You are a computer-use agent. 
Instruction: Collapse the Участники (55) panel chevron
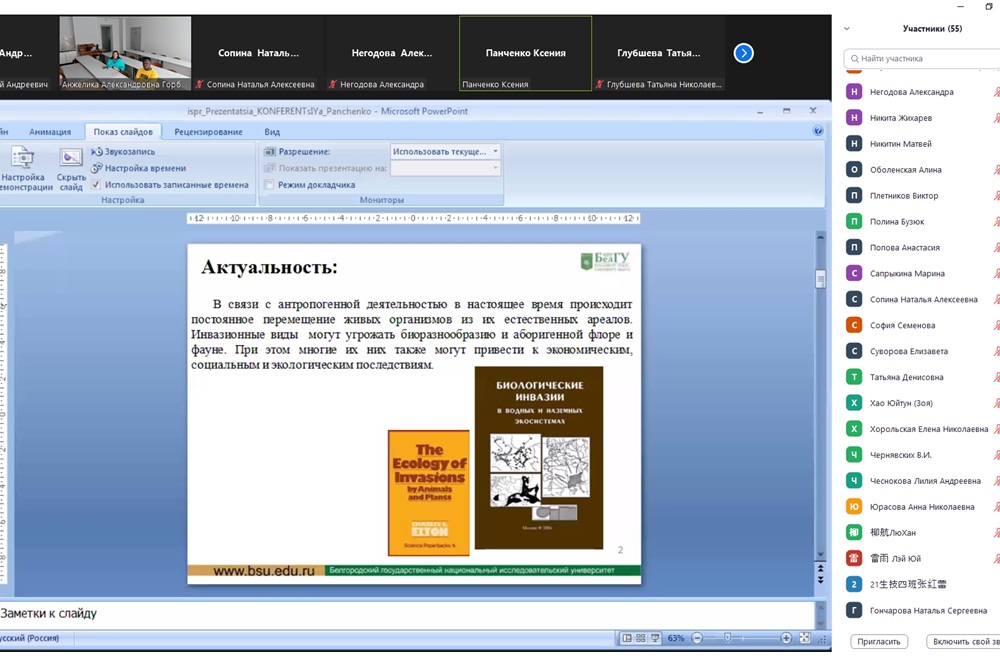848,29
